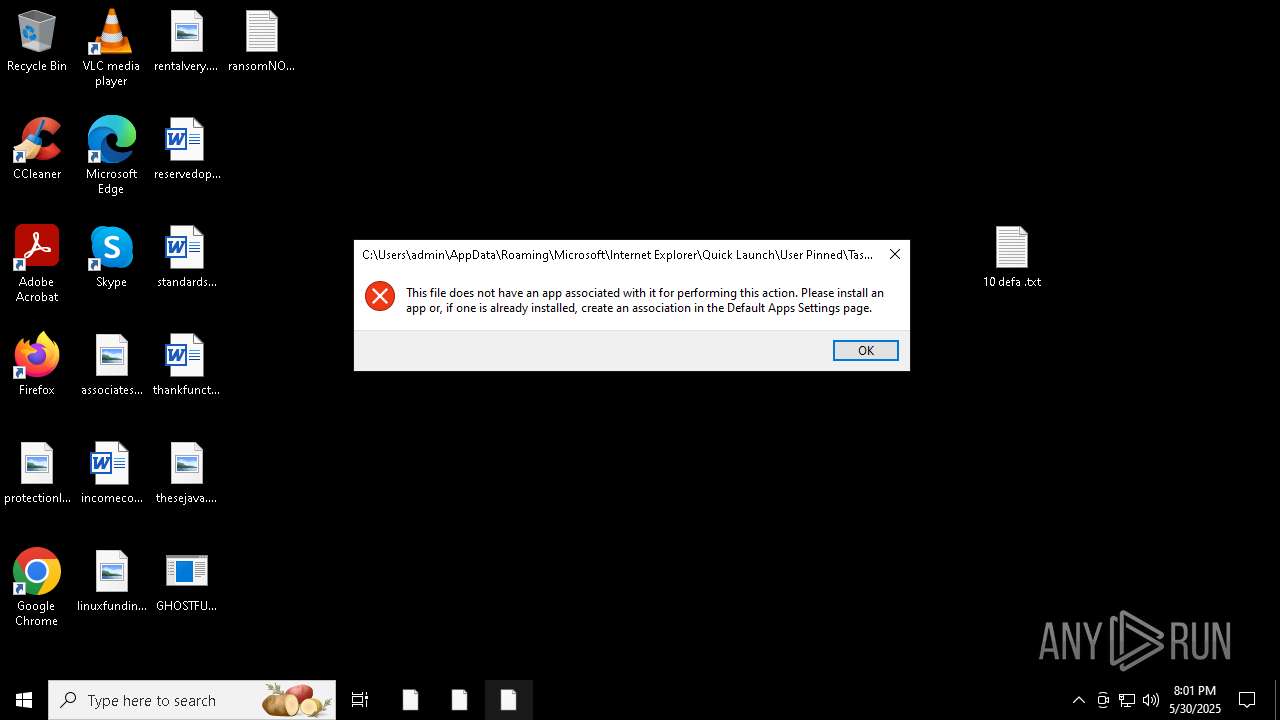Close the file association error dialog
The height and width of the screenshot is (720, 1280).
click(x=895, y=254)
